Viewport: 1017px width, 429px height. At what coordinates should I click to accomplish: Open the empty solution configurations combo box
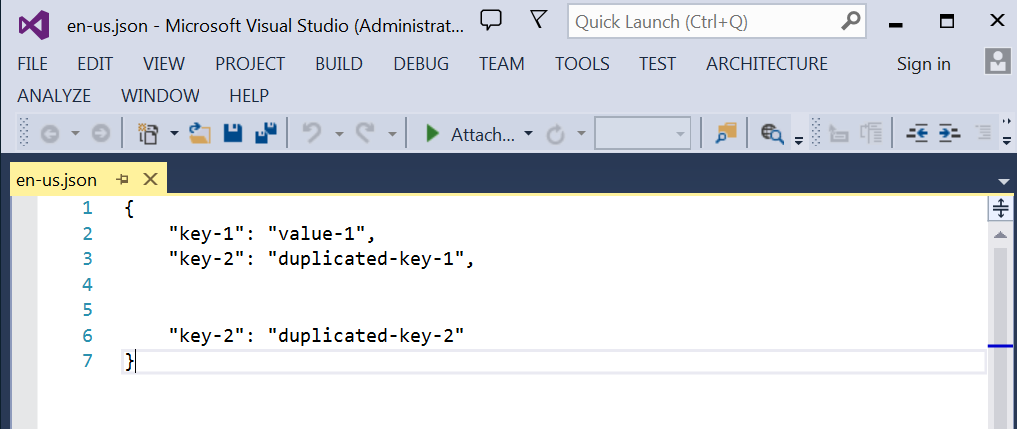(642, 134)
